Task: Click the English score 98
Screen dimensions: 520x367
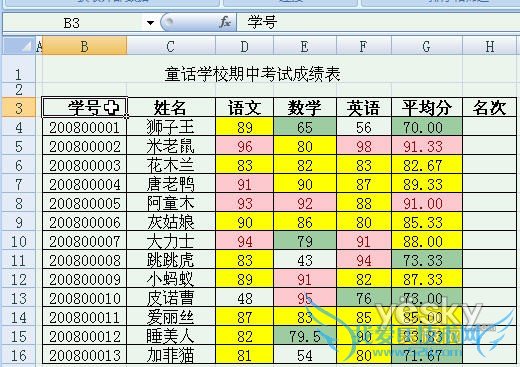Action: (364, 146)
